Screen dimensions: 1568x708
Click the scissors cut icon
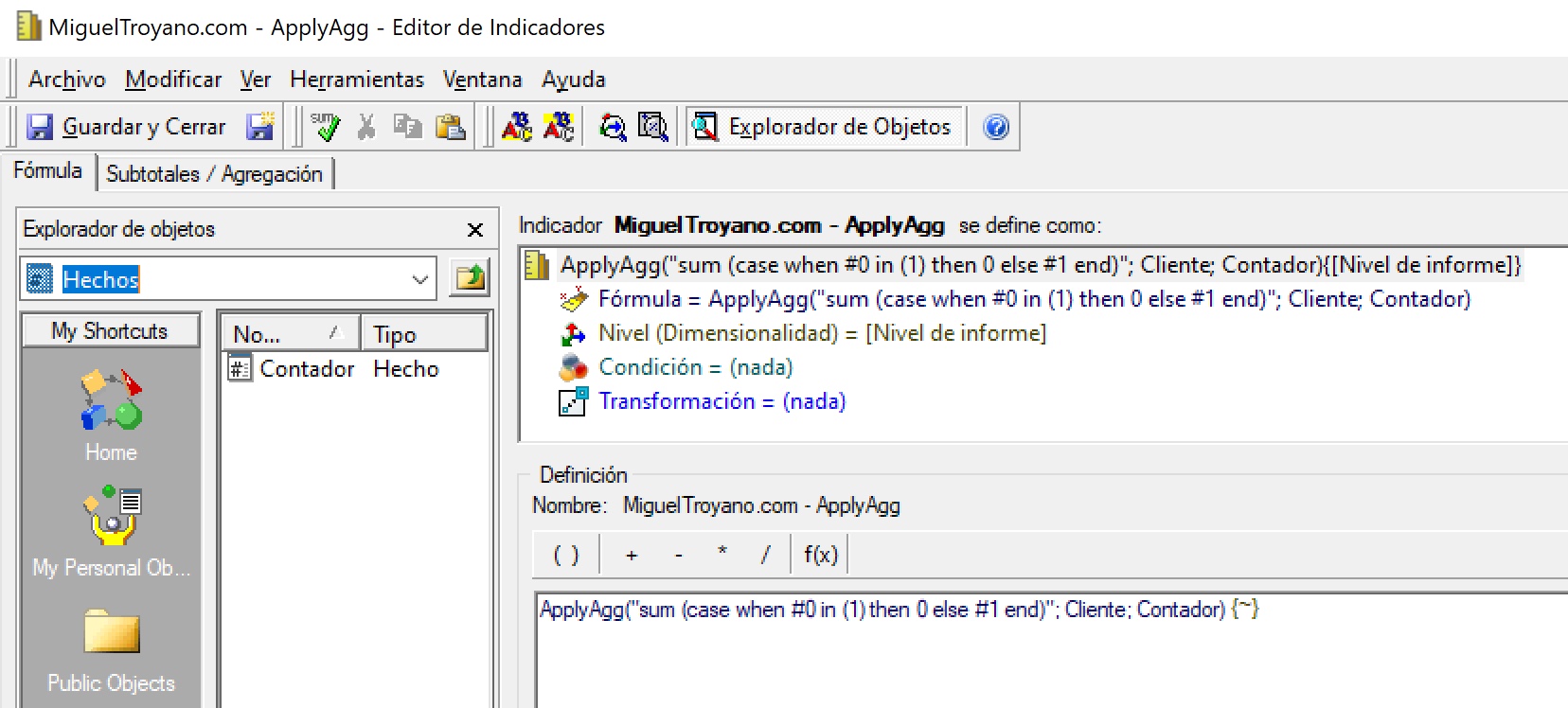(366, 127)
